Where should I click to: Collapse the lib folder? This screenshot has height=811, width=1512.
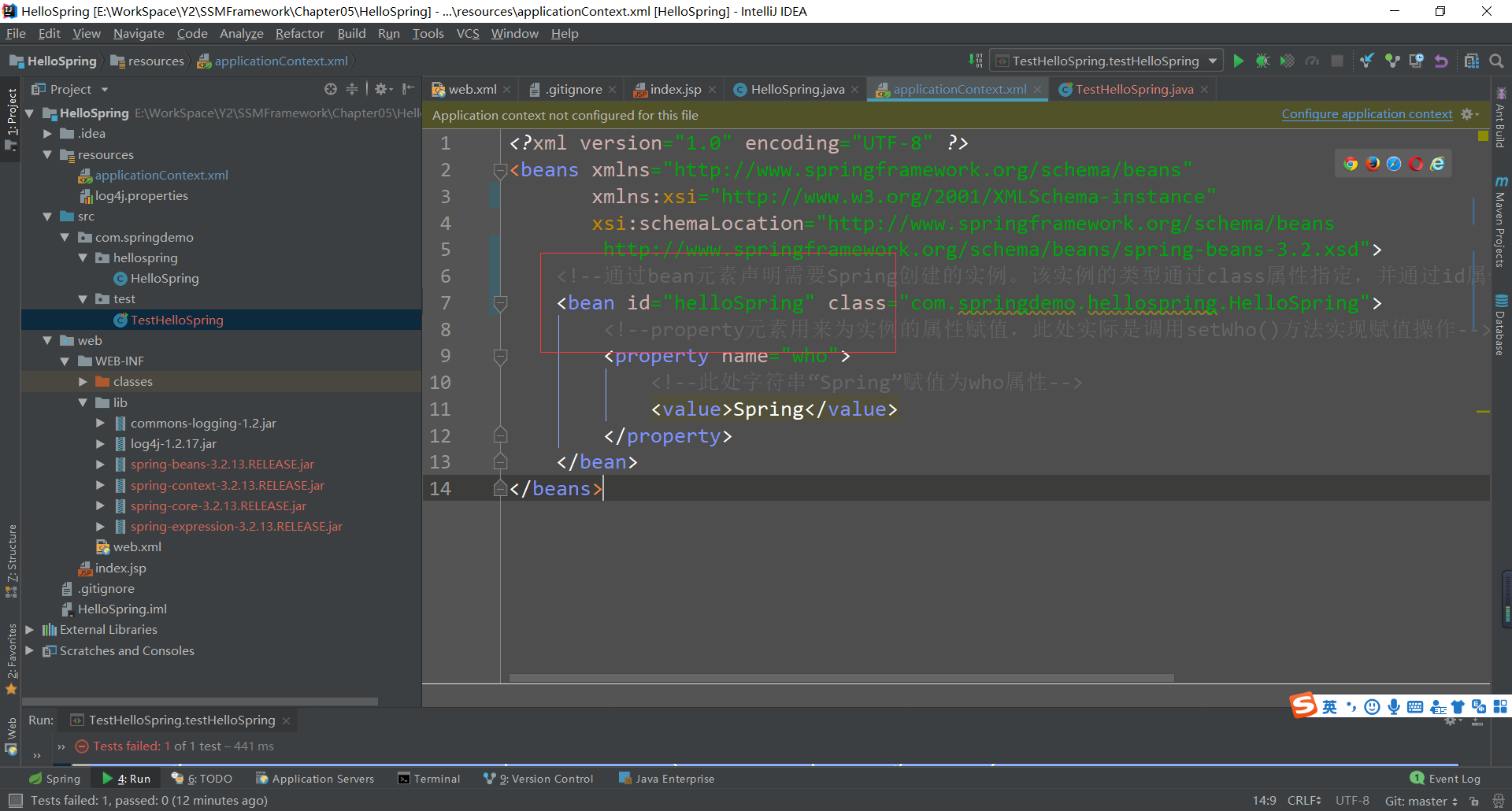(83, 402)
